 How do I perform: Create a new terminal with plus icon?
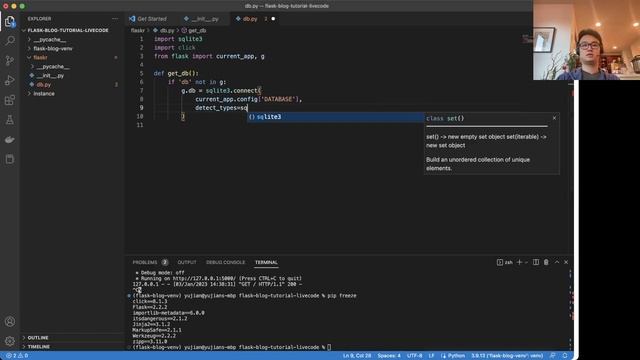click(519, 262)
